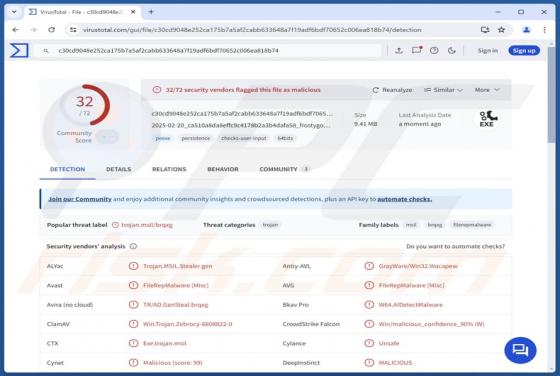Click the Sign up button
Screen dimensions: 560x376
(524, 51)
